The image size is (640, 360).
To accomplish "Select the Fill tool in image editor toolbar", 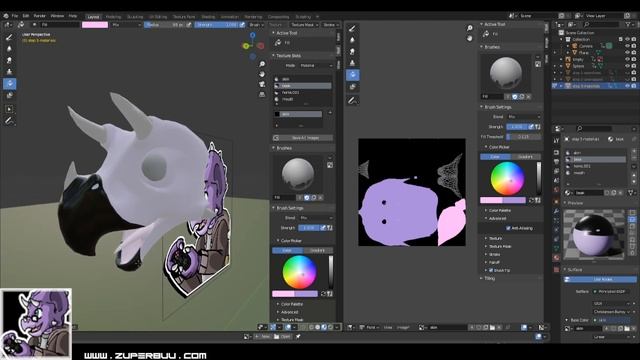I will [x=352, y=75].
